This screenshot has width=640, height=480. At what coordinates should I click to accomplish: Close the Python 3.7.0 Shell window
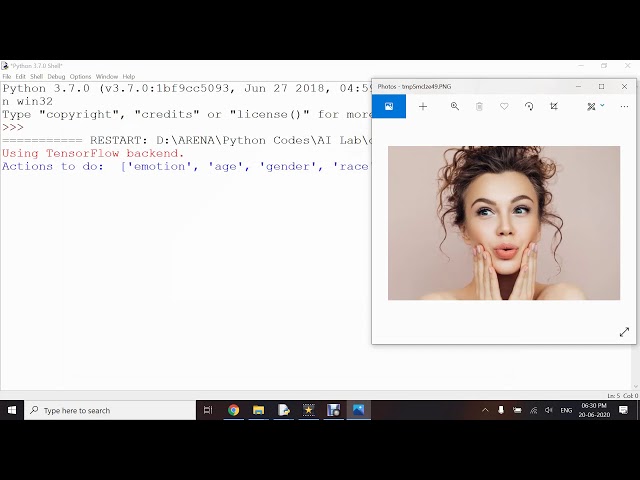click(x=628, y=66)
